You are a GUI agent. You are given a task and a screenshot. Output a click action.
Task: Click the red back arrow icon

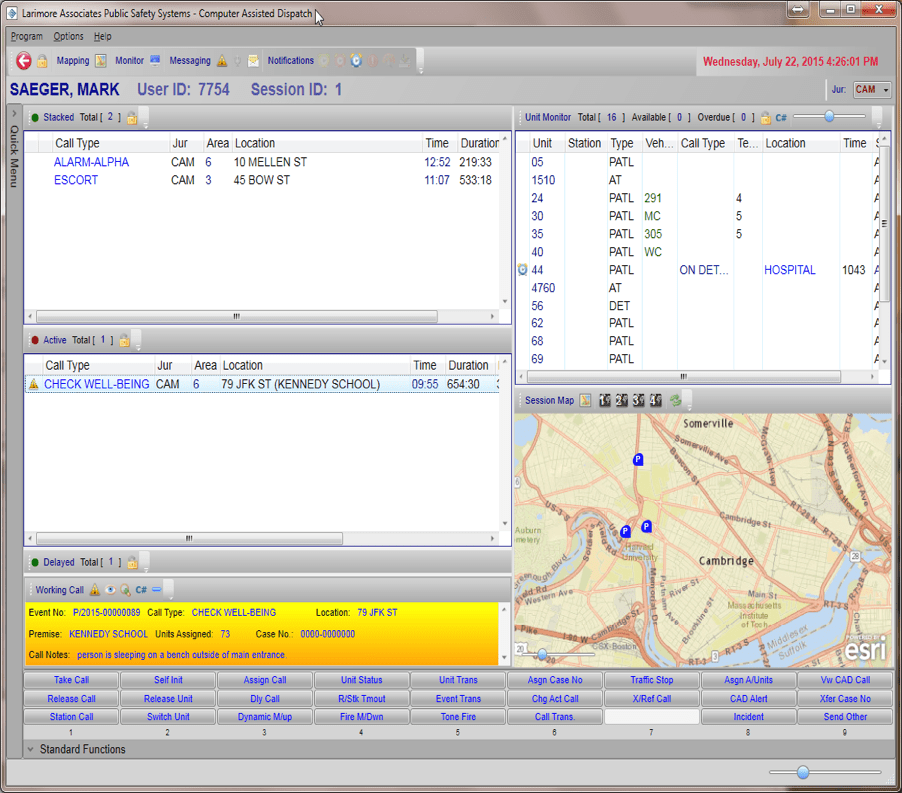[x=24, y=60]
